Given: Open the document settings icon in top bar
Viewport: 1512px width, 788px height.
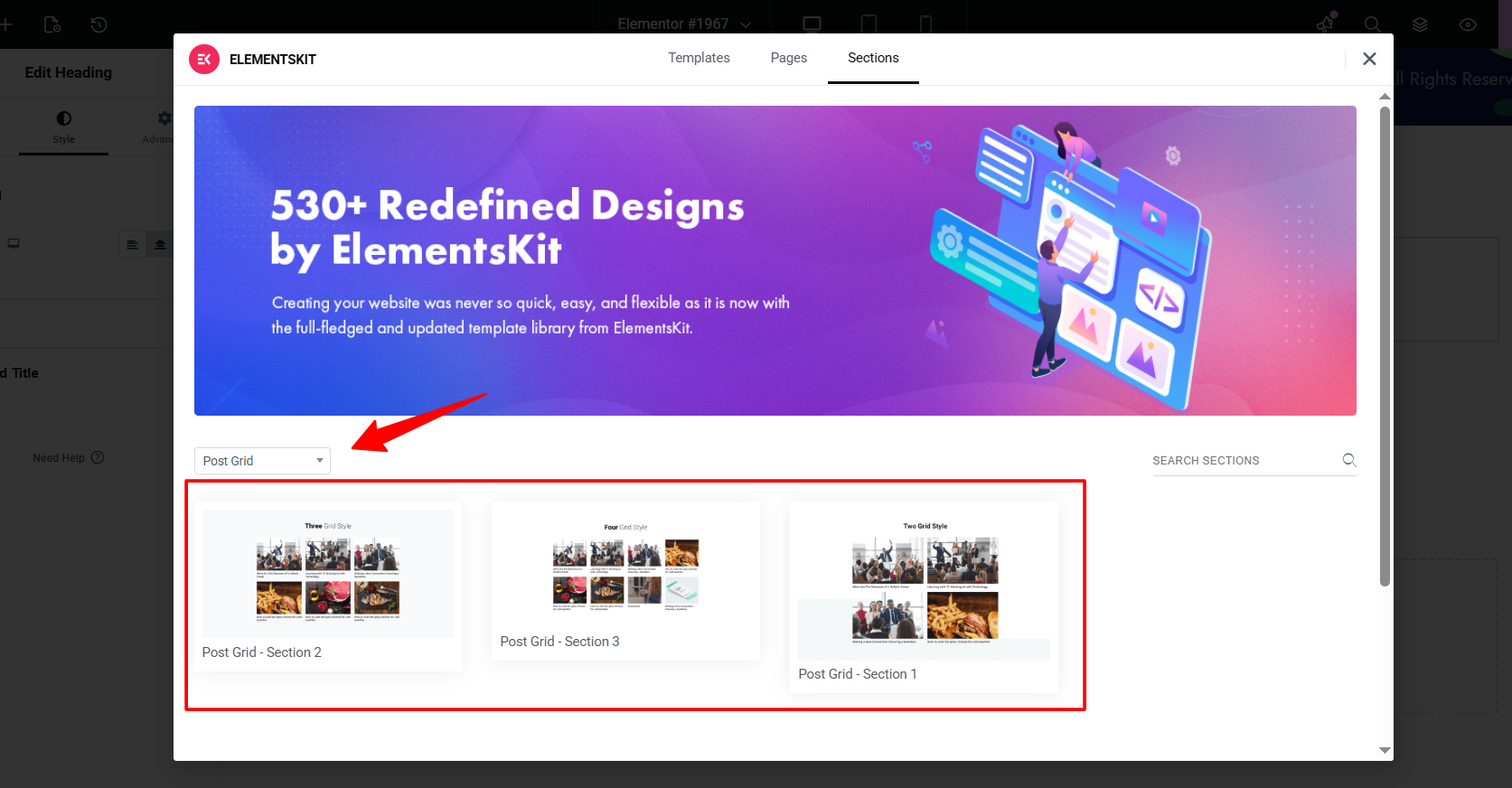Looking at the screenshot, I should (52, 24).
